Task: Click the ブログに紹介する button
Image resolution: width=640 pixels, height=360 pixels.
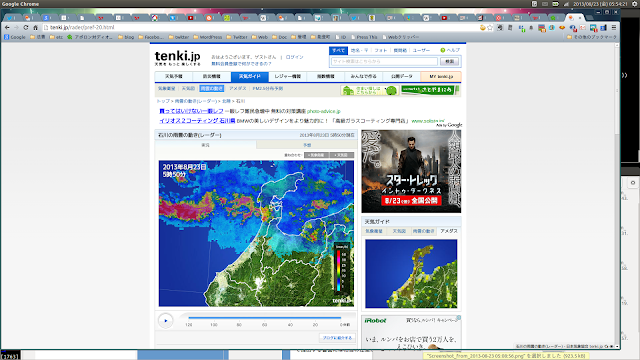Action: pos(337,338)
